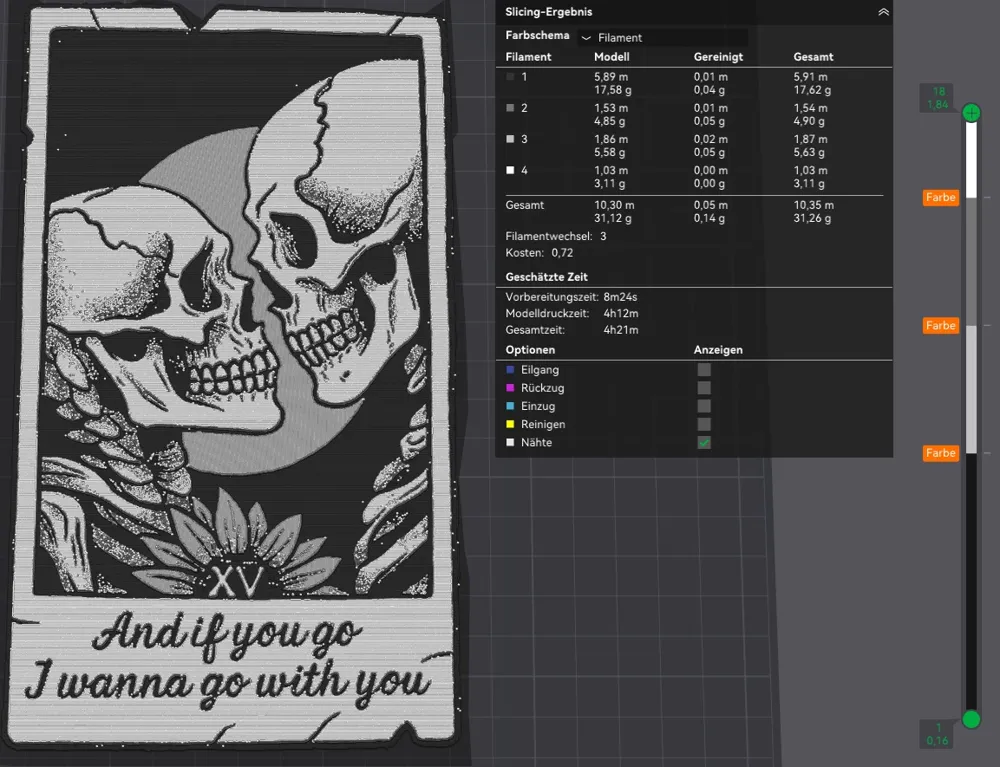The image size is (1000, 767).
Task: Click the Anzeigen column heading
Action: pyautogui.click(x=718, y=350)
